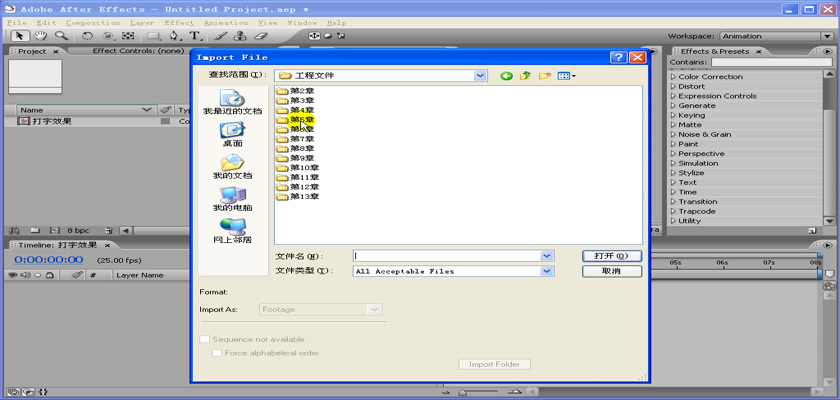Select the Horizontal Type tool
Screen dimensions: 840x400
click(x=196, y=36)
